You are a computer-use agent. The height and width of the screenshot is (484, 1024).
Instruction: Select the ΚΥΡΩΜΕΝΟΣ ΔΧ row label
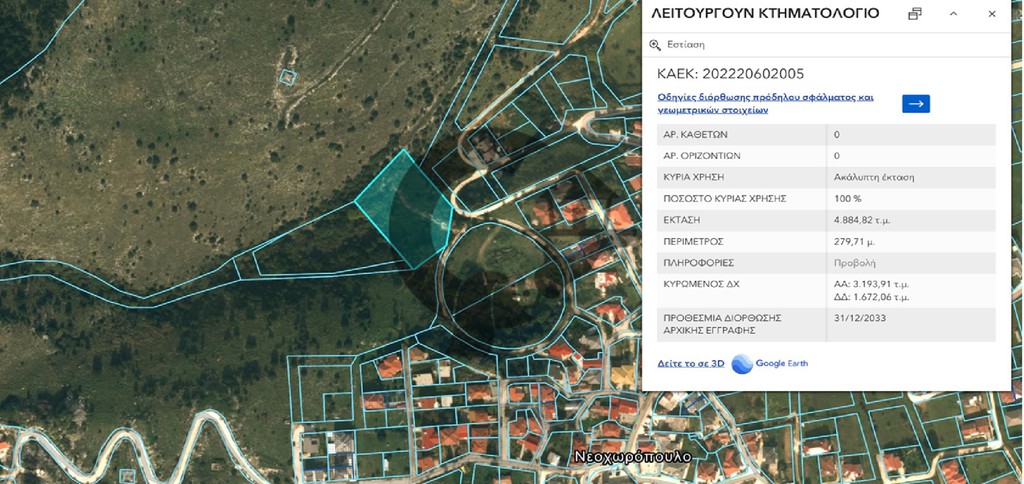click(701, 285)
